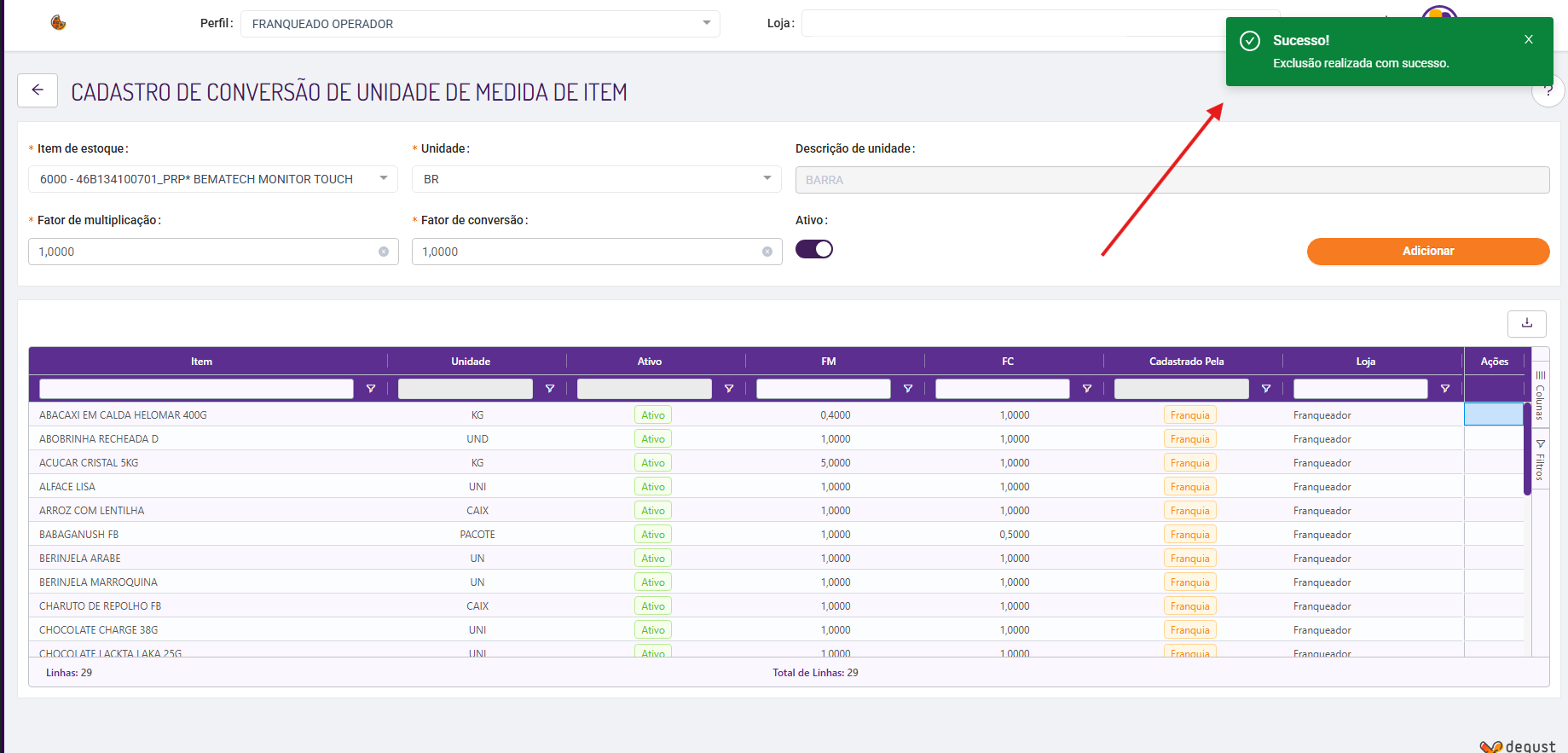
Task: Select row BERINJELA ARABE
Action: pos(776,559)
